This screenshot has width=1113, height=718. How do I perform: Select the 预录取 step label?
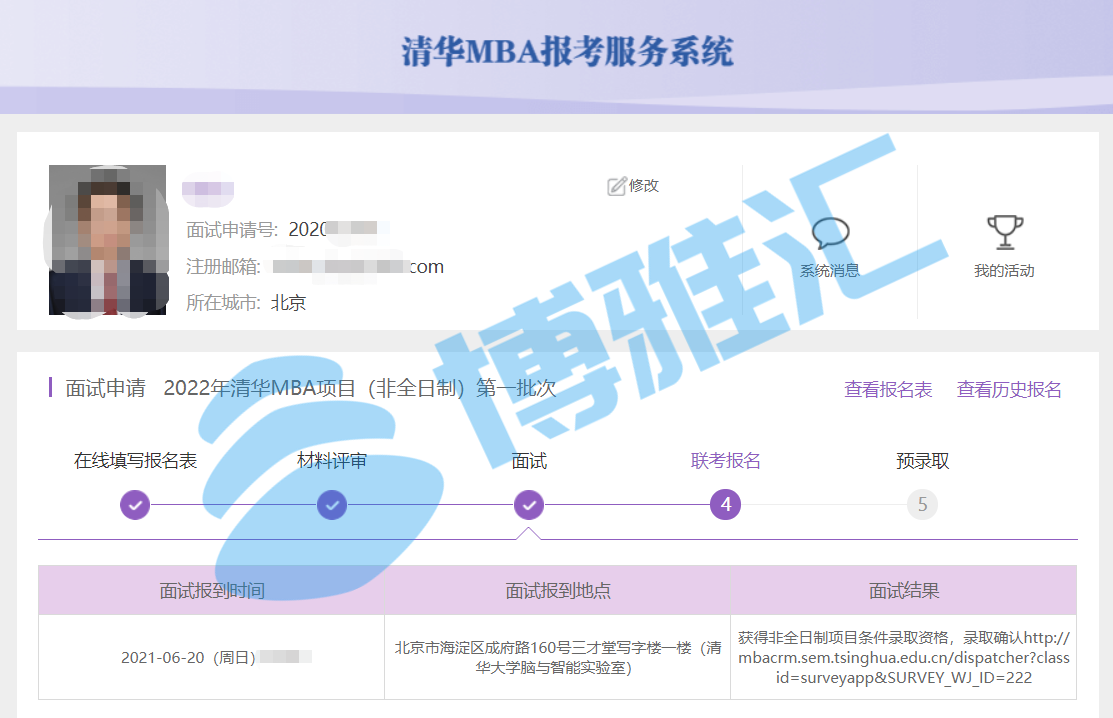[x=922, y=461]
